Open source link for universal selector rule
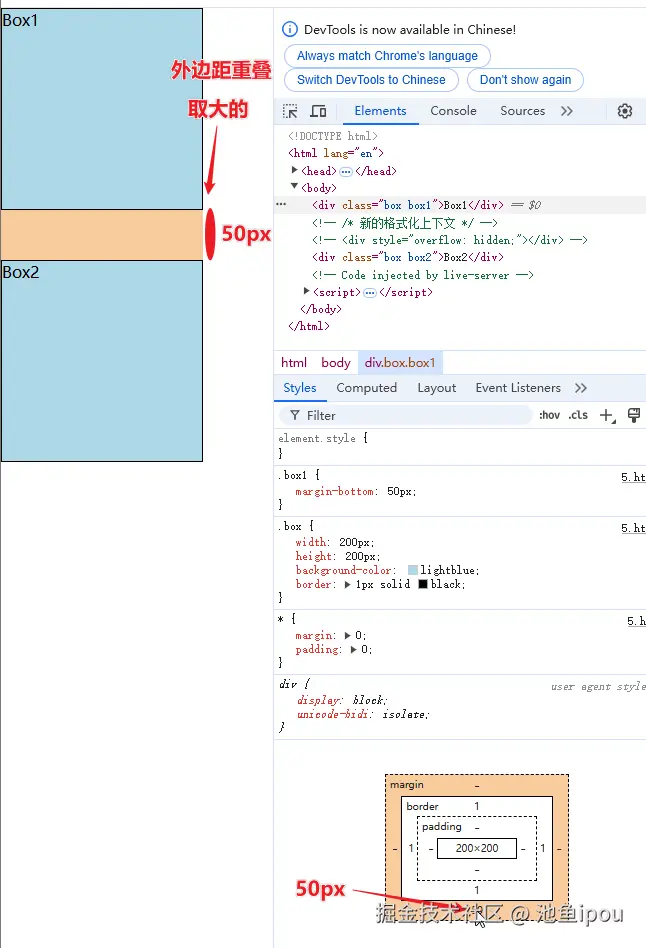The height and width of the screenshot is (948, 646). point(636,621)
